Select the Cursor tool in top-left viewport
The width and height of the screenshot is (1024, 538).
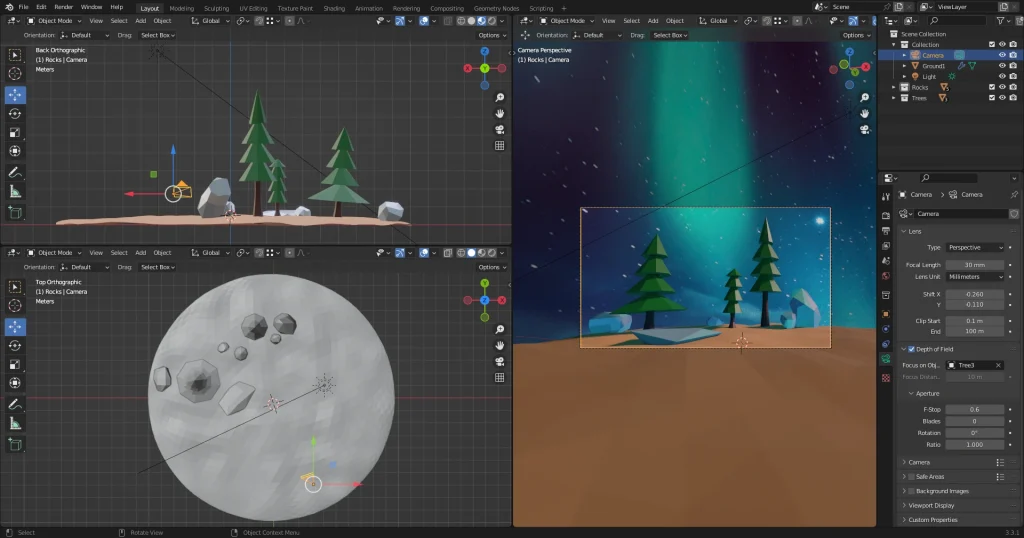tap(15, 73)
